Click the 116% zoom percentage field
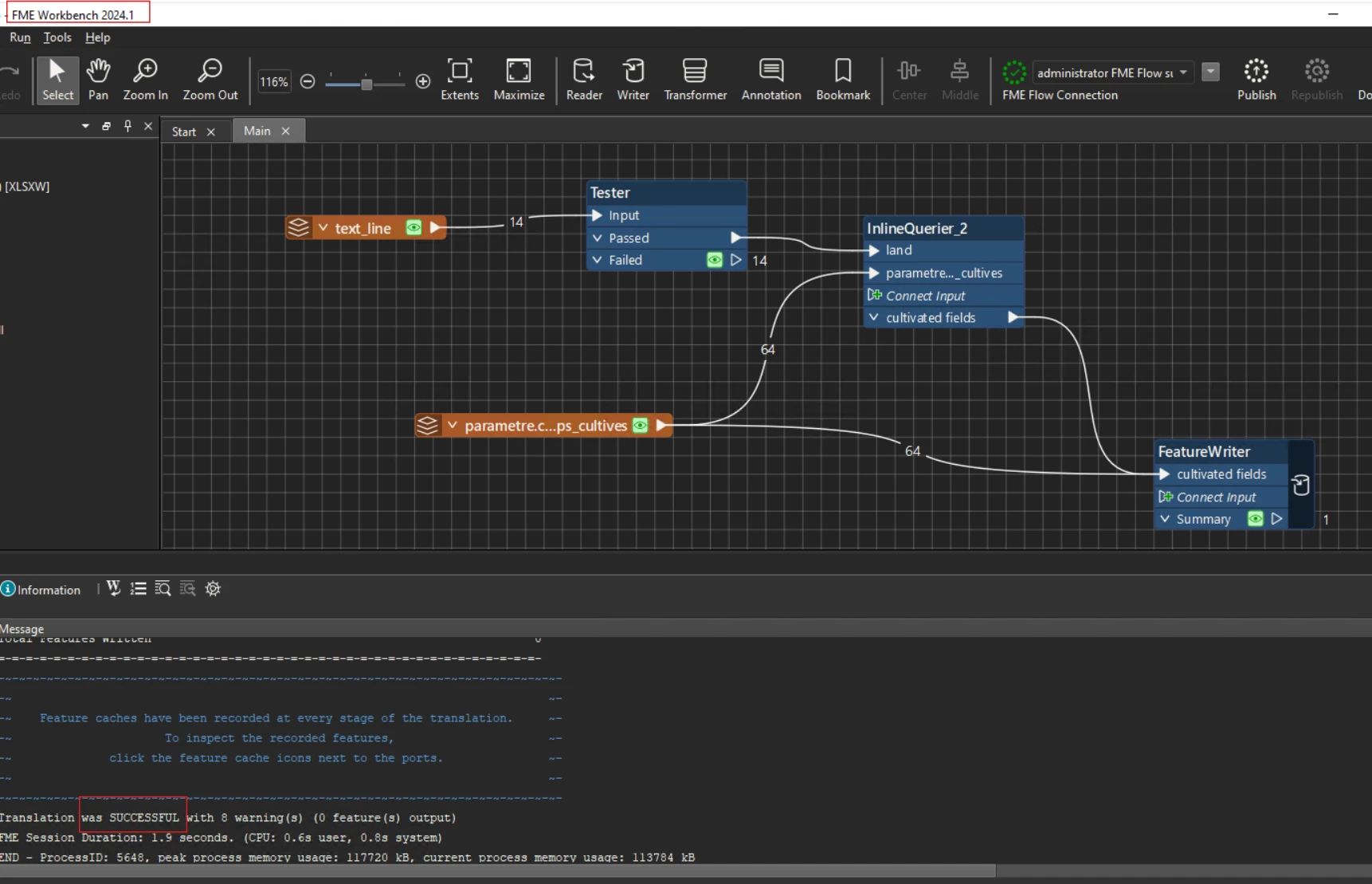 coord(274,81)
